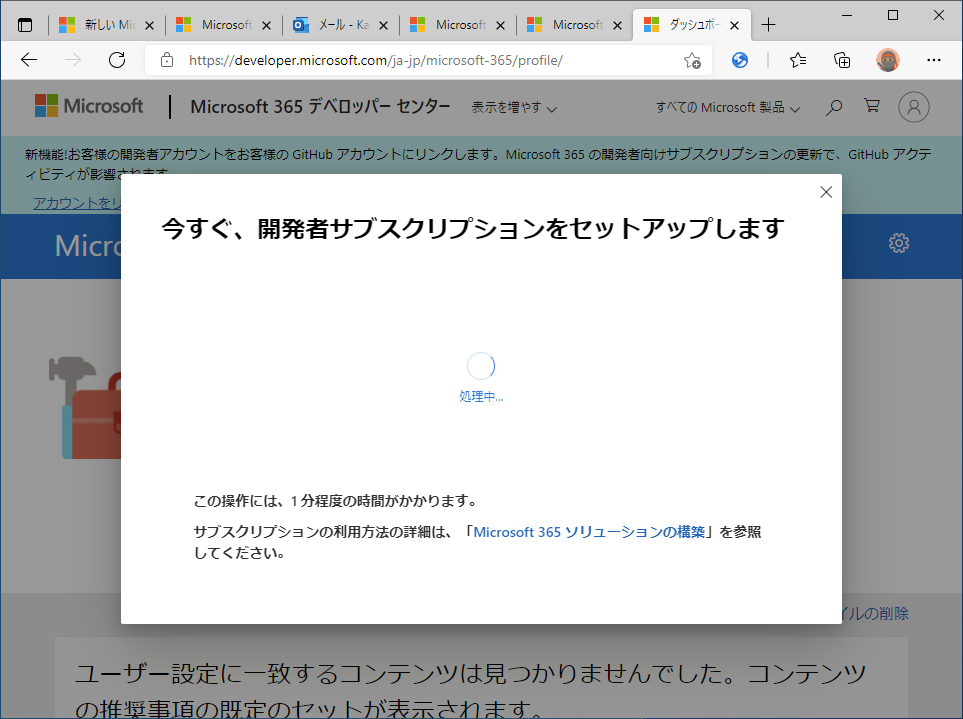Go back with the browser back arrow
The width and height of the screenshot is (963, 719).
[29, 60]
